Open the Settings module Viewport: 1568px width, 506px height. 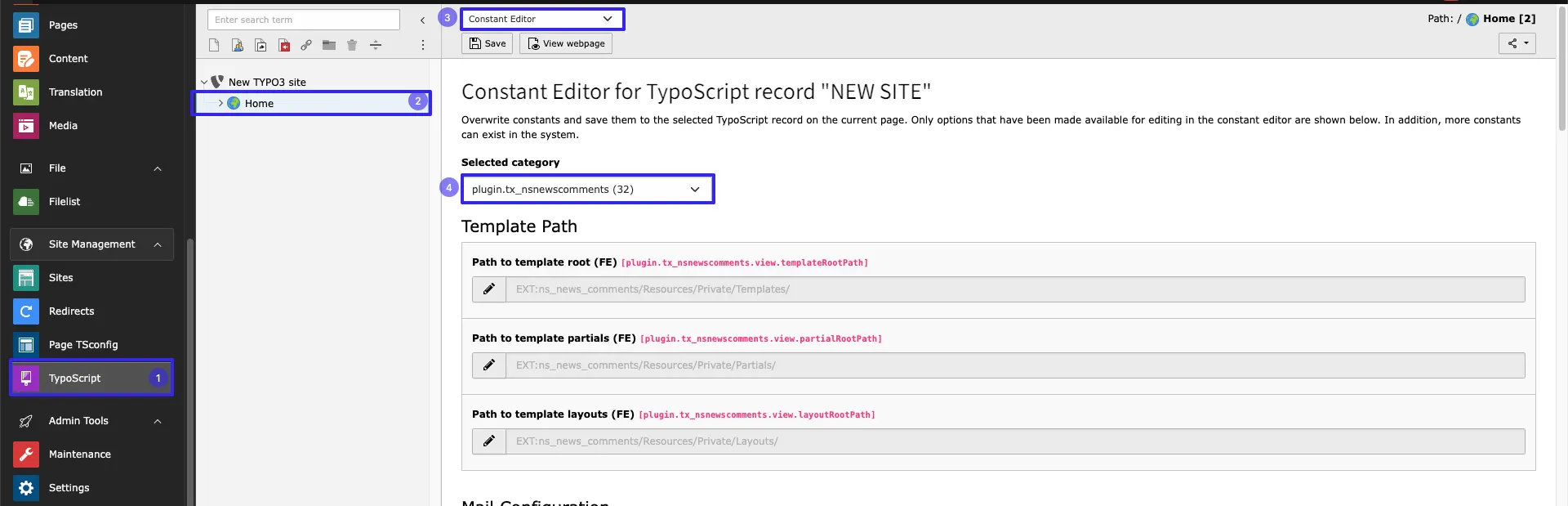coord(91,487)
